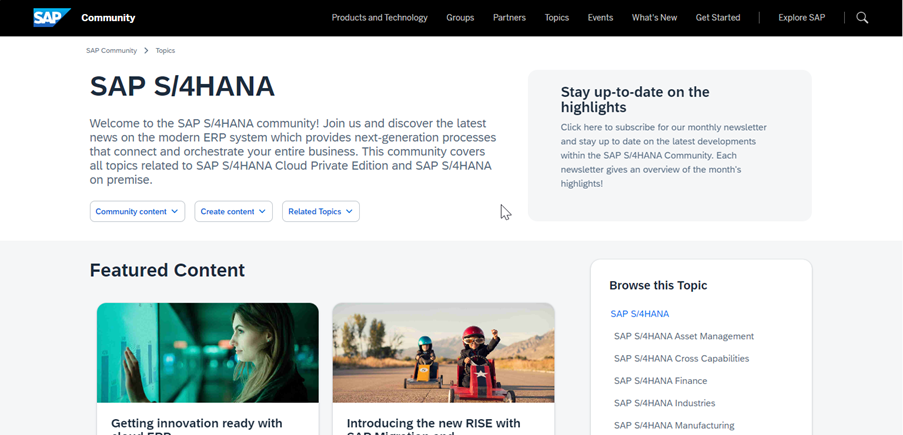Image resolution: width=903 pixels, height=435 pixels.
Task: Open the Topics navigation item
Action: (x=556, y=18)
